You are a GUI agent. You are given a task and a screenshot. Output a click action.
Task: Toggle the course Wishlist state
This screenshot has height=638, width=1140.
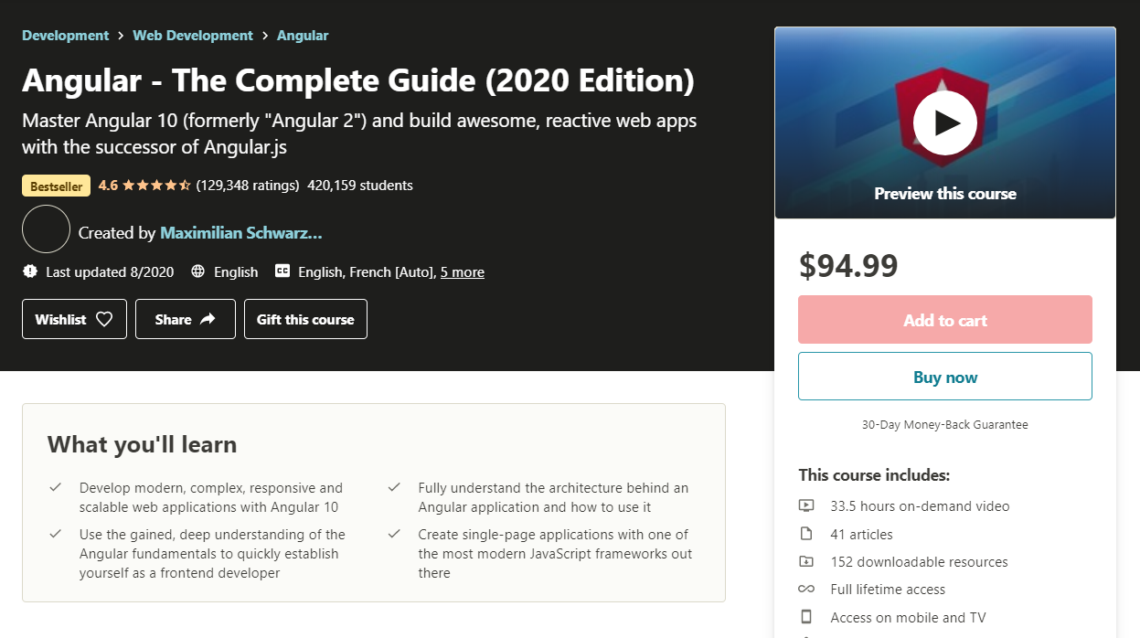coord(74,318)
